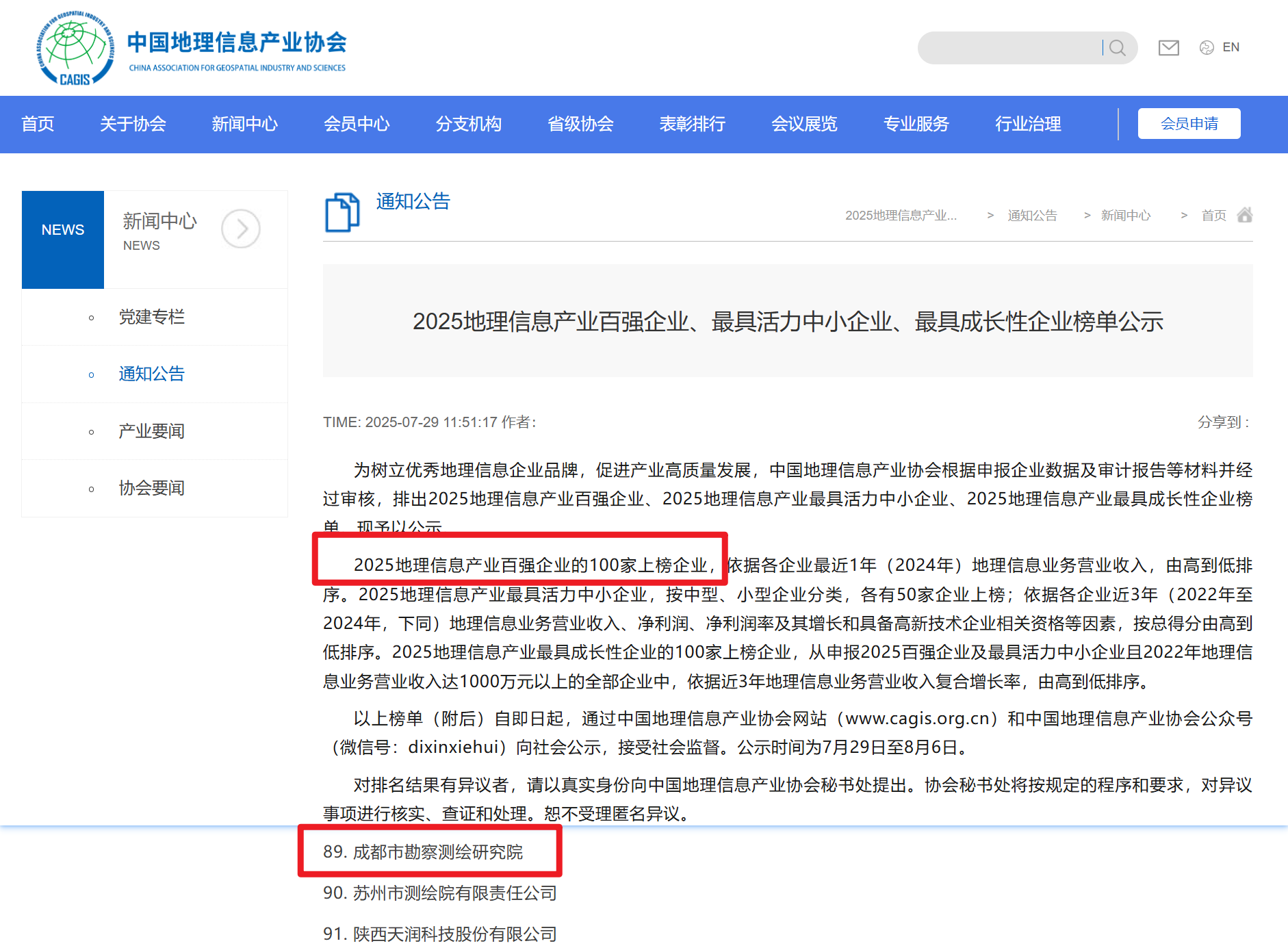Open the 首页 navigation menu item

[38, 124]
